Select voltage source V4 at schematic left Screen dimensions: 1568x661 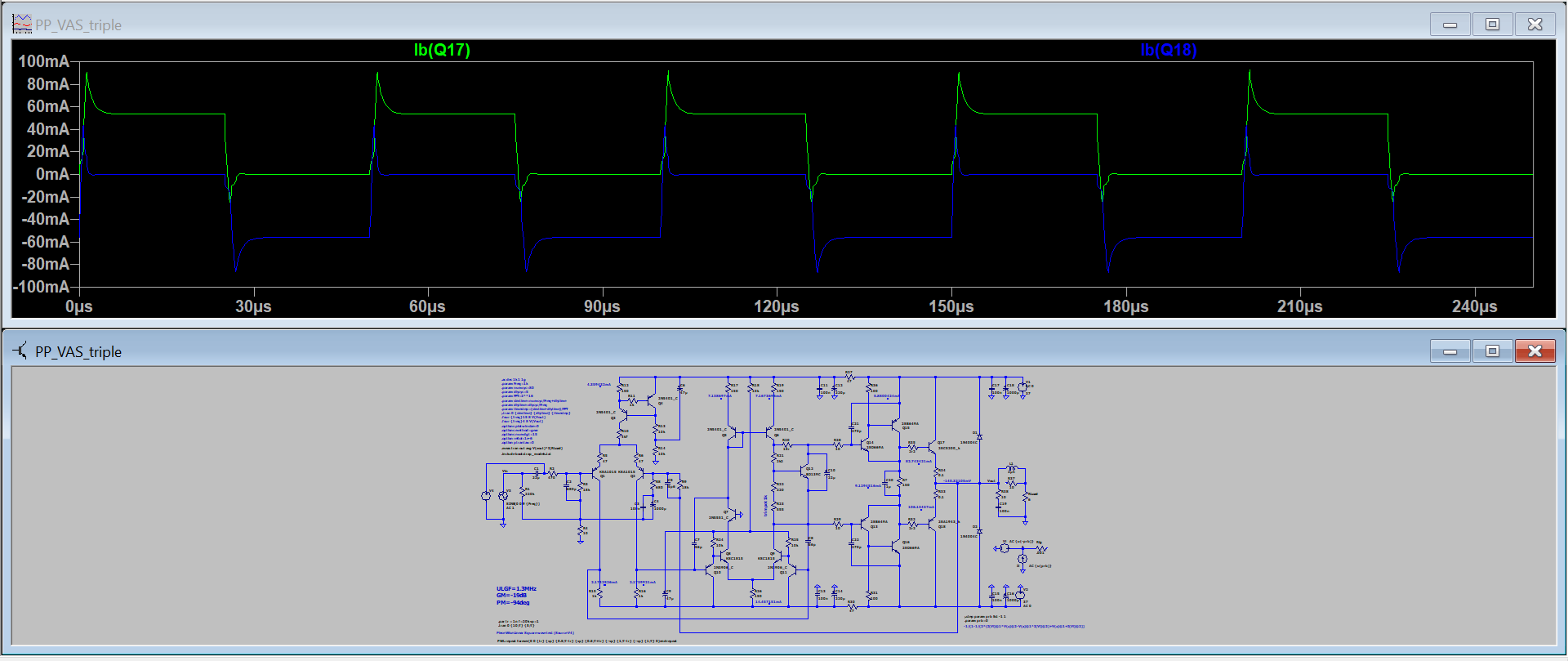pyautogui.click(x=486, y=495)
